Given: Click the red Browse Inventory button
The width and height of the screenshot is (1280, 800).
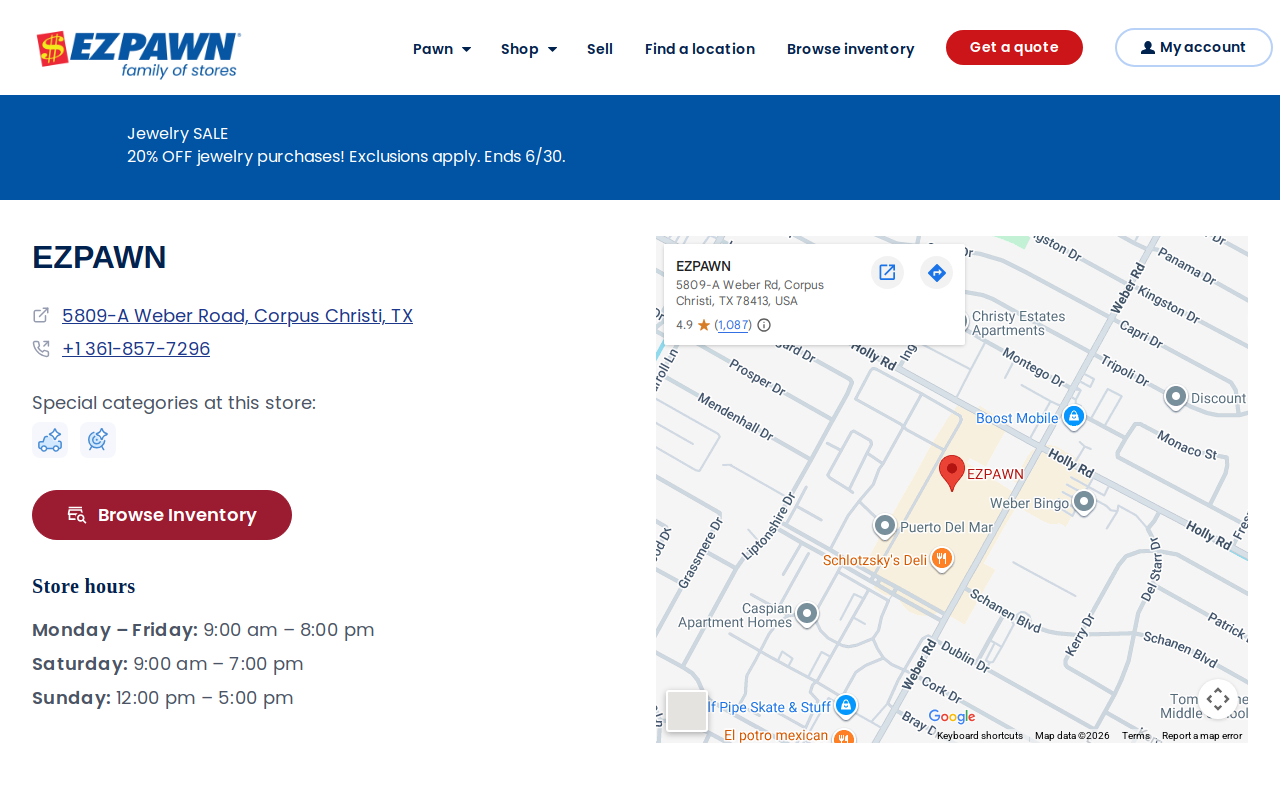Looking at the screenshot, I should (162, 515).
